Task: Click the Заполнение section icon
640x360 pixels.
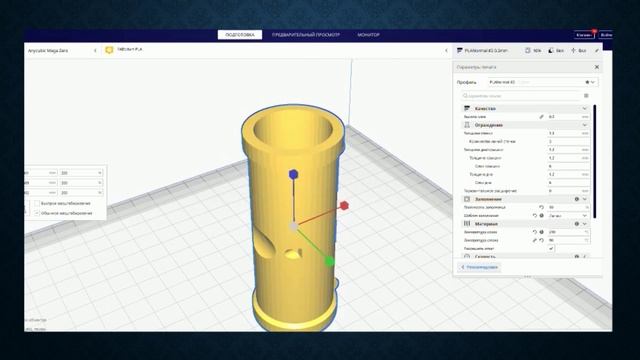Action: (467, 199)
